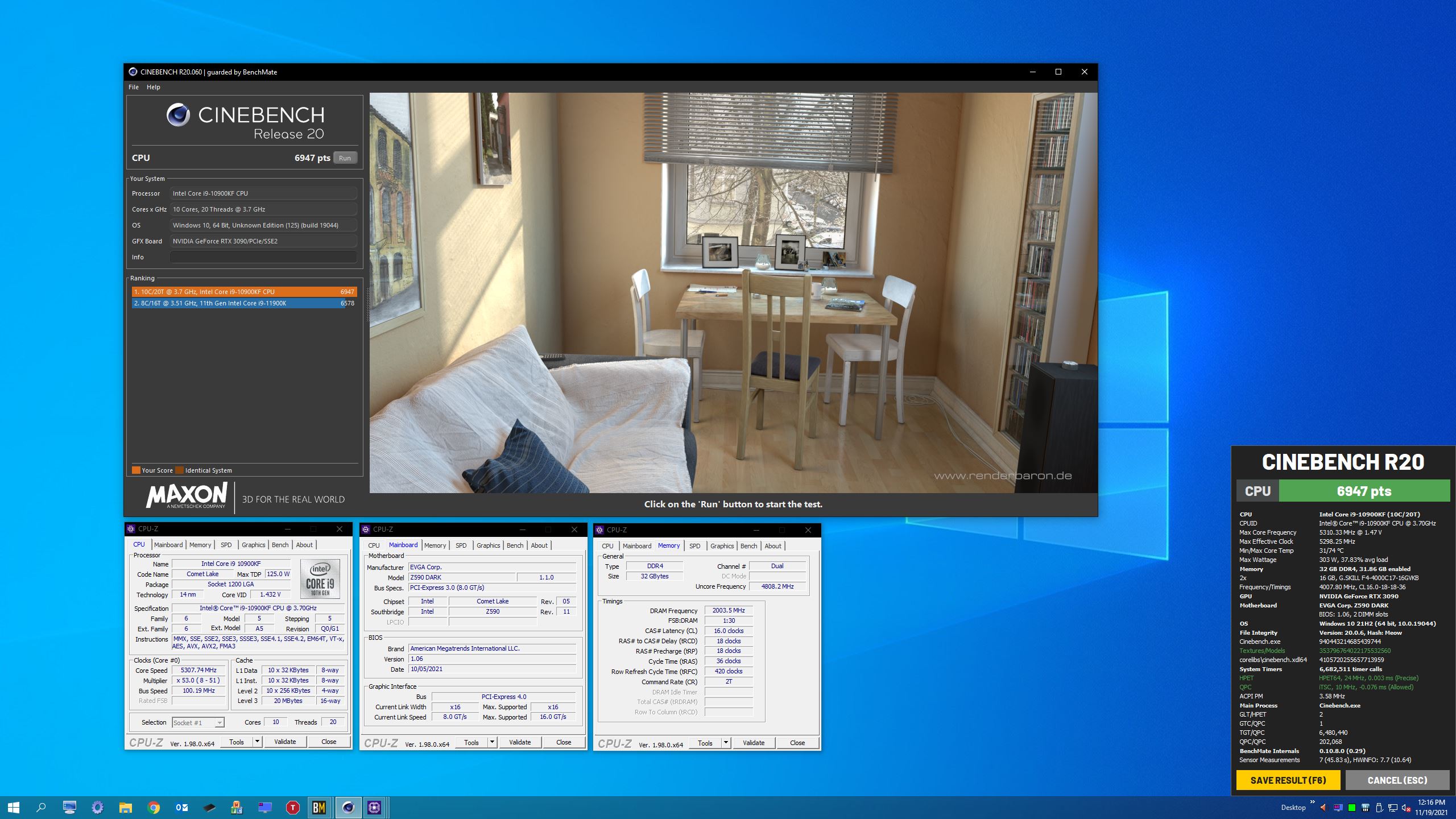Click the muted speaker tray icon
The image size is (1456, 819).
point(1406,808)
